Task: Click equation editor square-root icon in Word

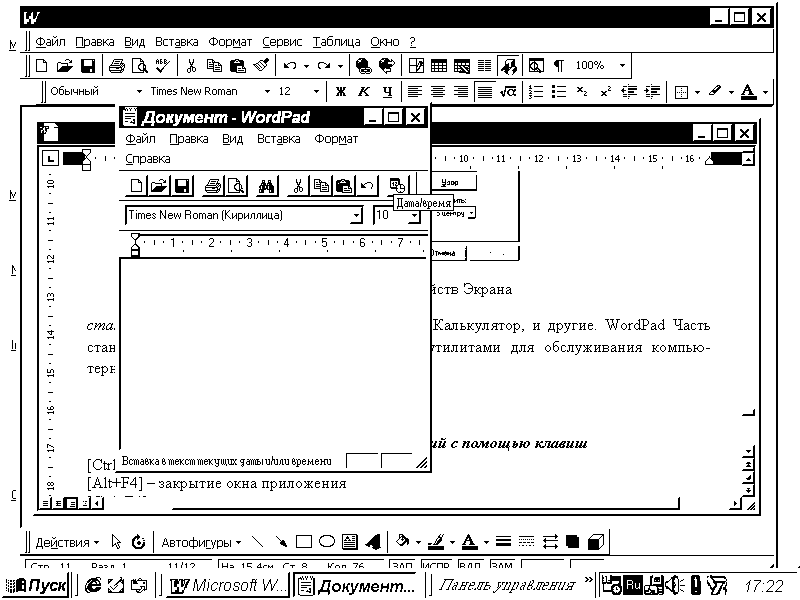Action: 508,91
